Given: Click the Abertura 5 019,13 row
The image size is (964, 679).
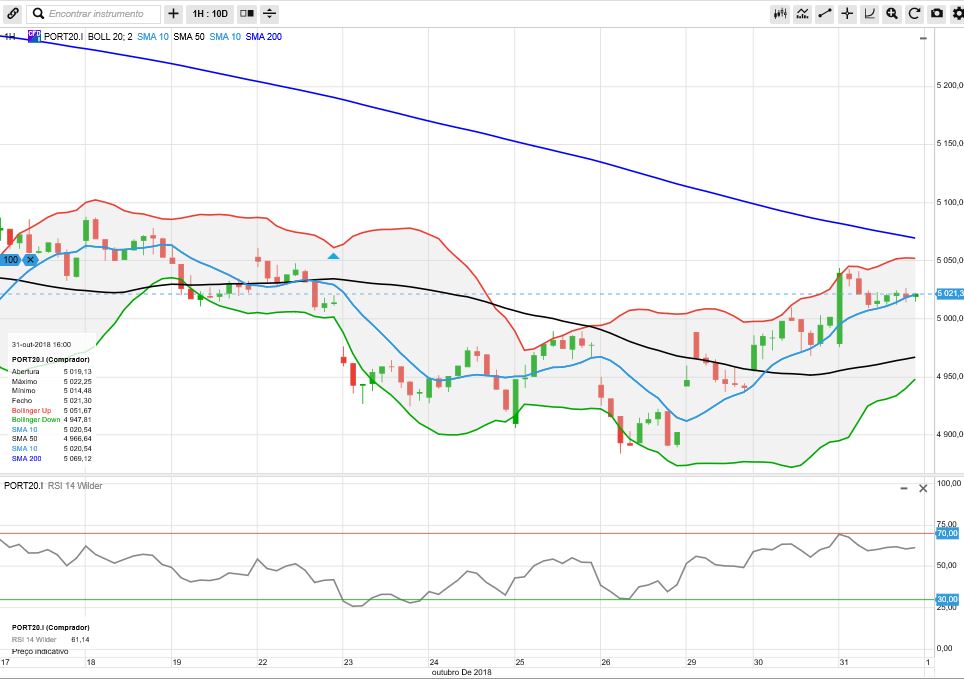Looking at the screenshot, I should pyautogui.click(x=52, y=371).
